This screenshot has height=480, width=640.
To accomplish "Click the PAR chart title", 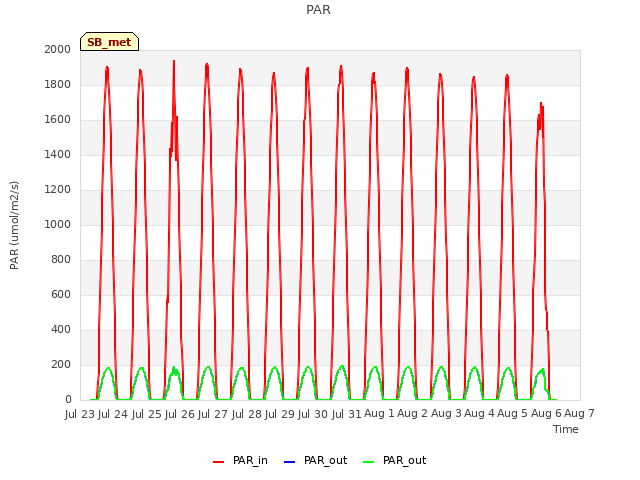I will [x=318, y=9].
